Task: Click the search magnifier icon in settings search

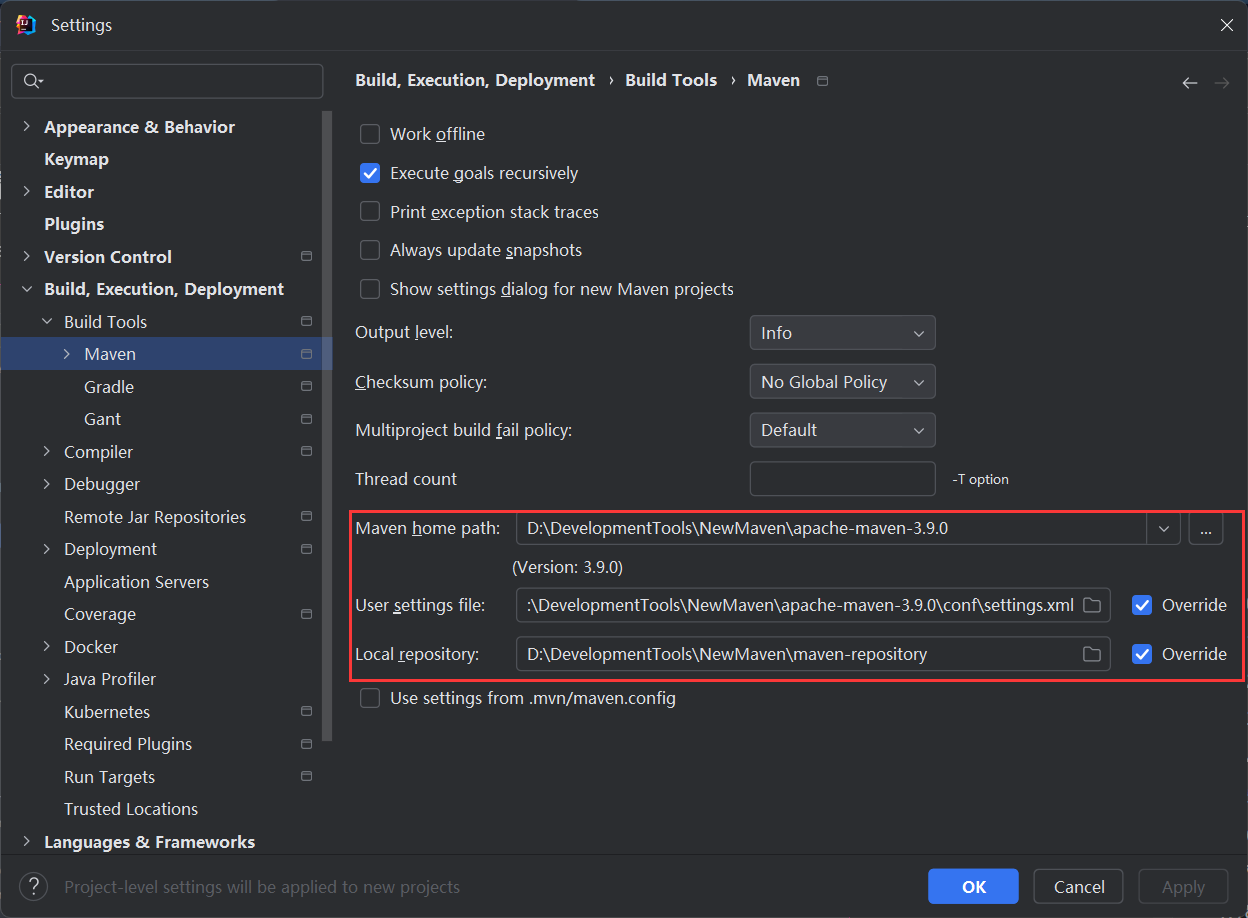Action: coord(32,81)
